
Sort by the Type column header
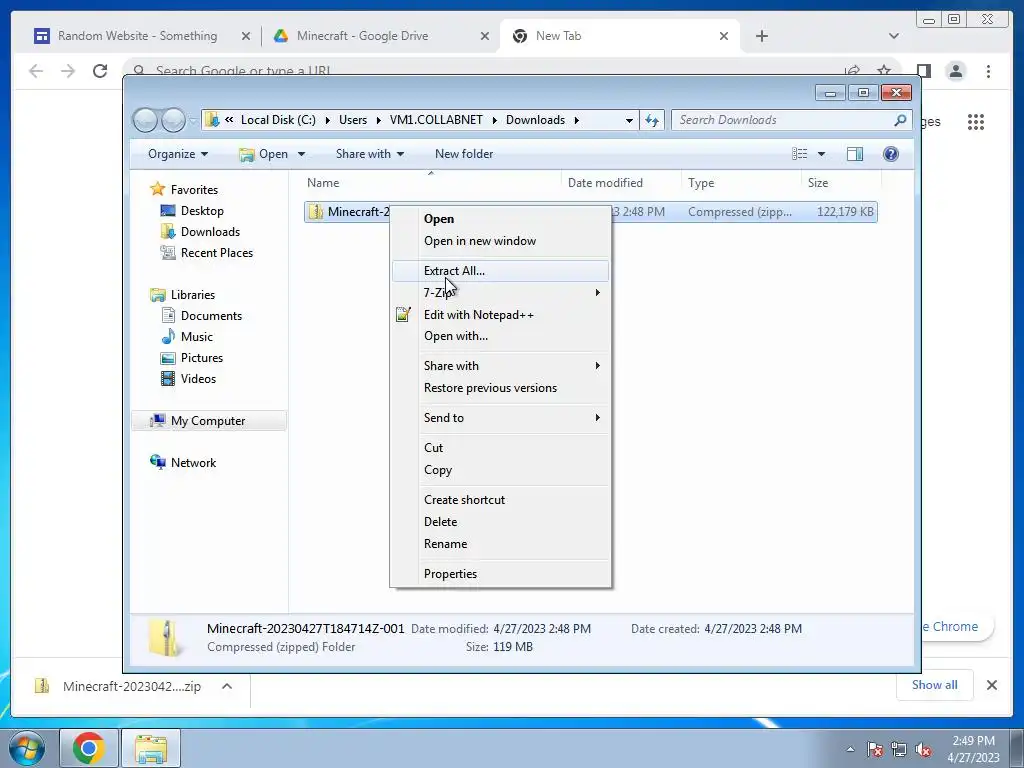pos(741,183)
